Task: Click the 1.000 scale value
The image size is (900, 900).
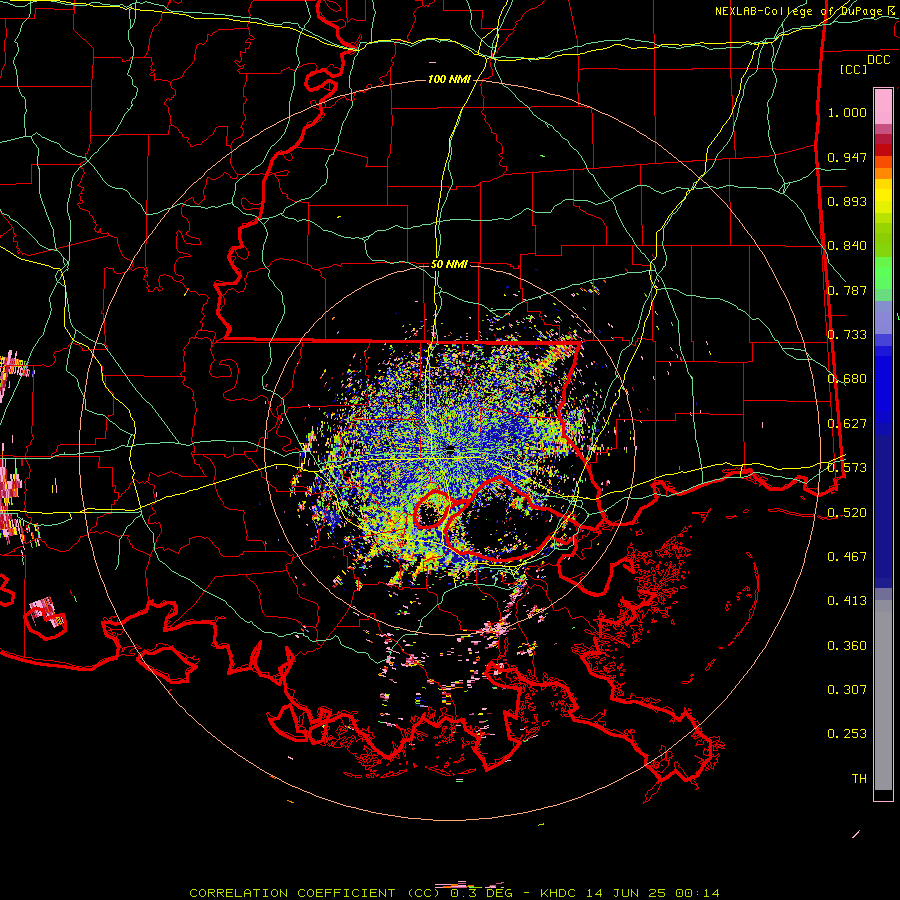Action: tap(847, 112)
